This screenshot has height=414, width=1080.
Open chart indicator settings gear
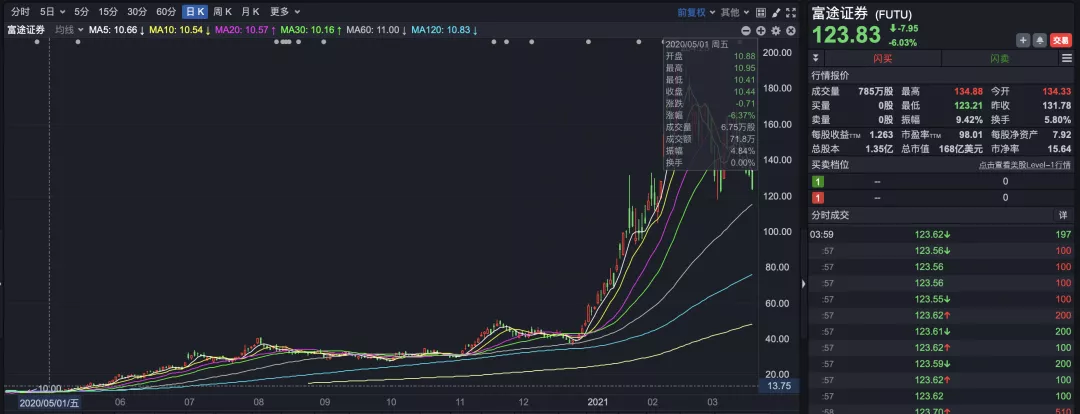776,30
